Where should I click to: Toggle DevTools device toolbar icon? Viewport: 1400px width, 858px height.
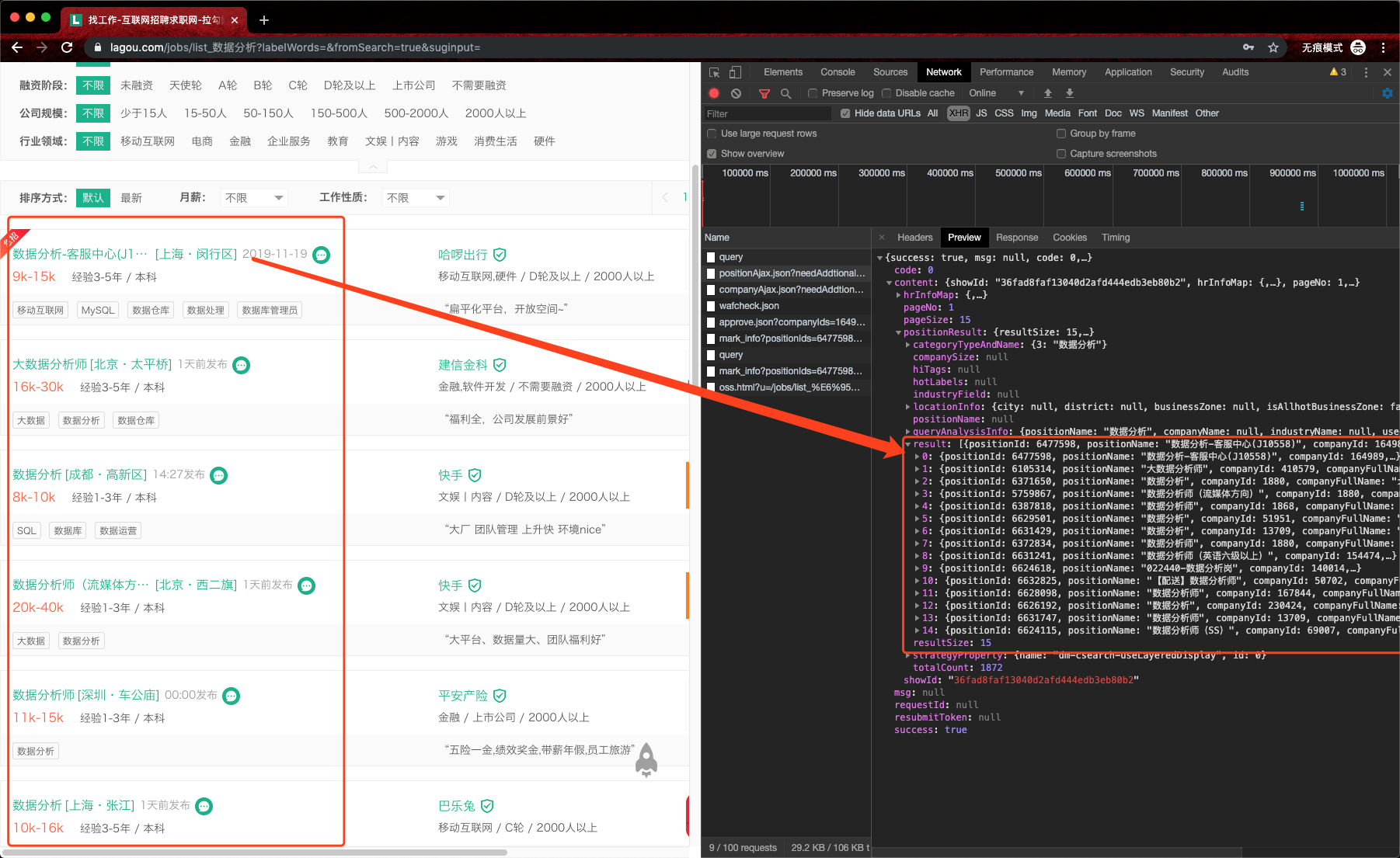coord(735,72)
